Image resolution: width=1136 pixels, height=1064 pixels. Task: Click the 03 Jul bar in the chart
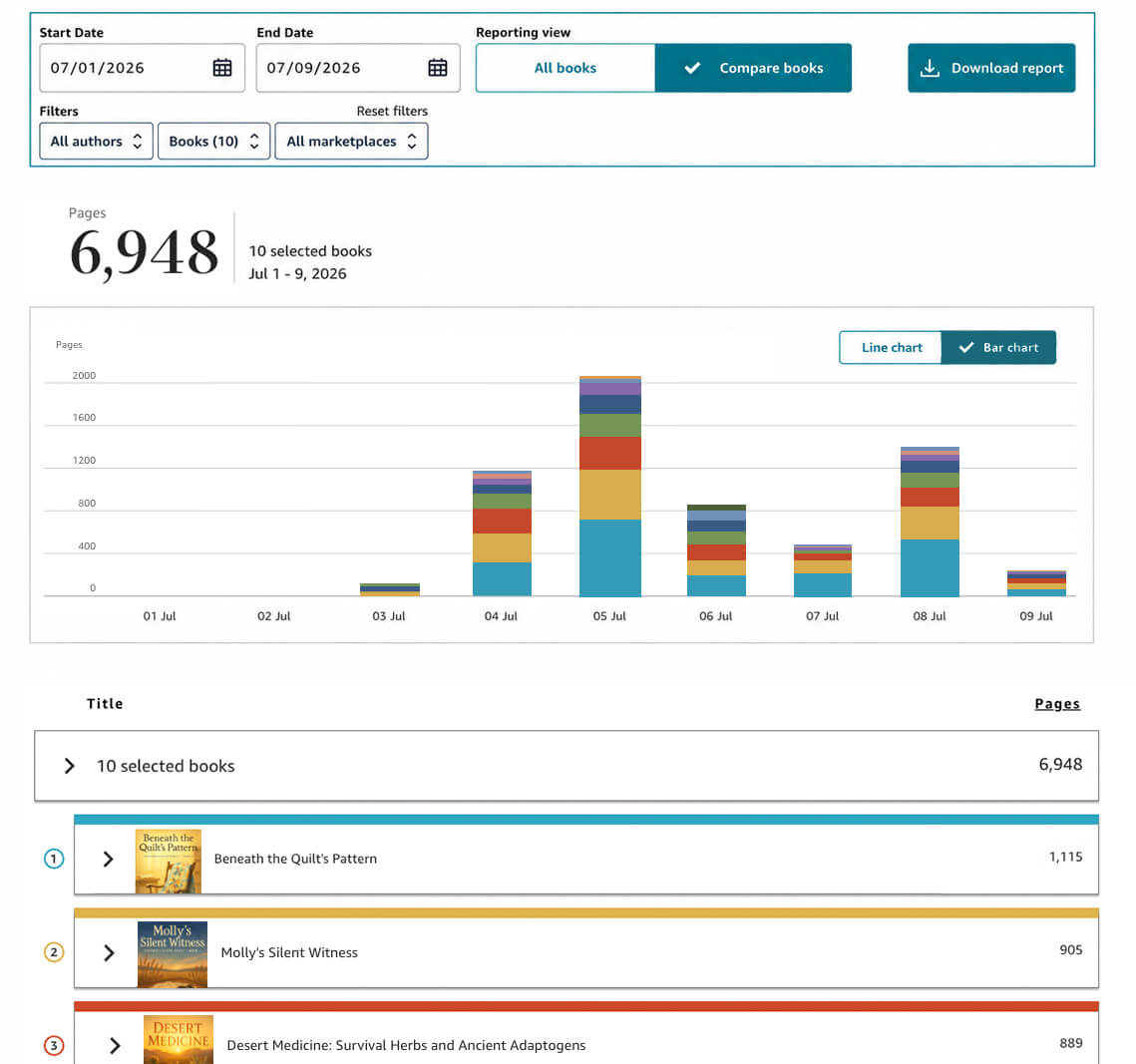[390, 589]
